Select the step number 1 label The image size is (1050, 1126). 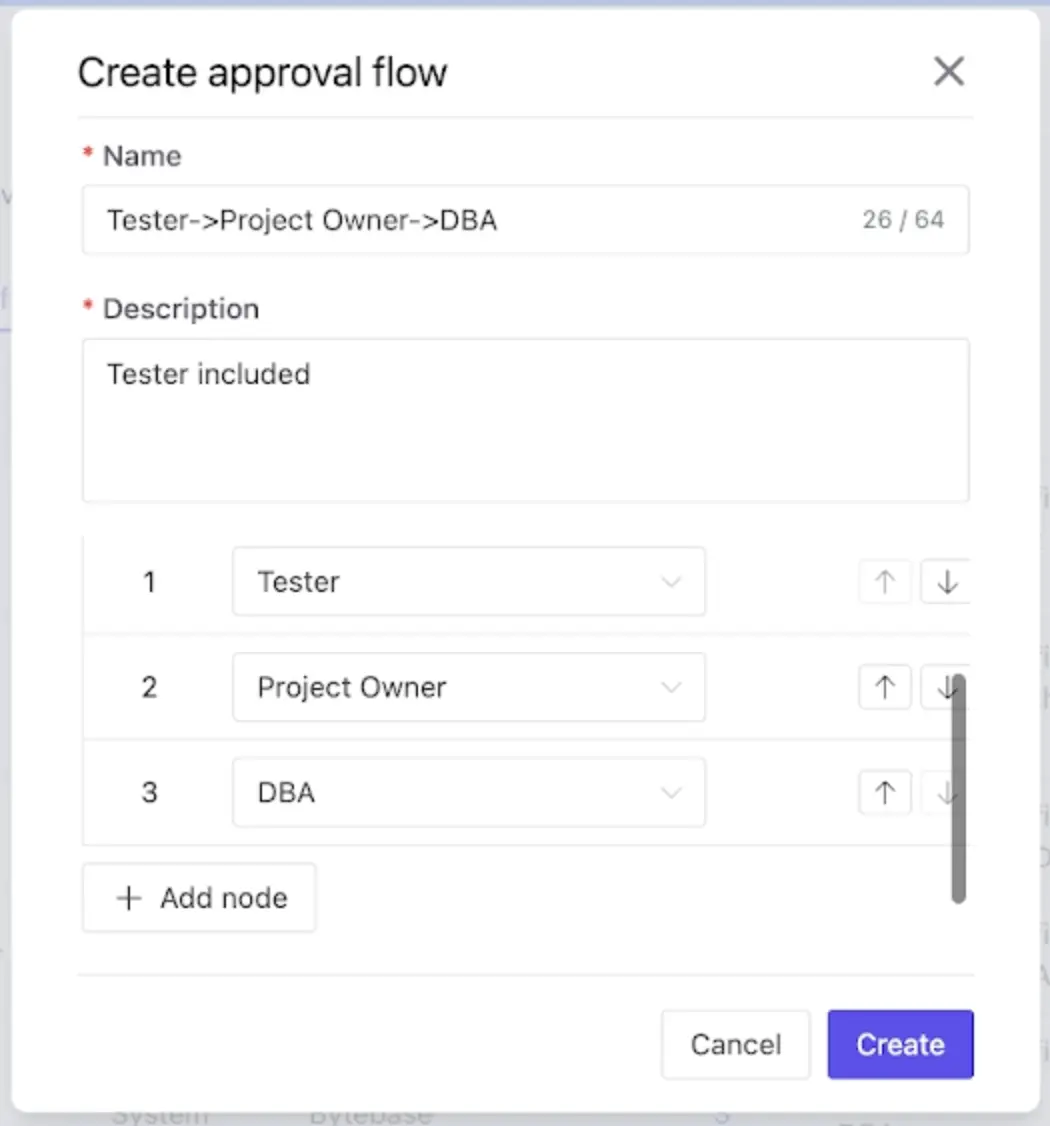(x=148, y=581)
